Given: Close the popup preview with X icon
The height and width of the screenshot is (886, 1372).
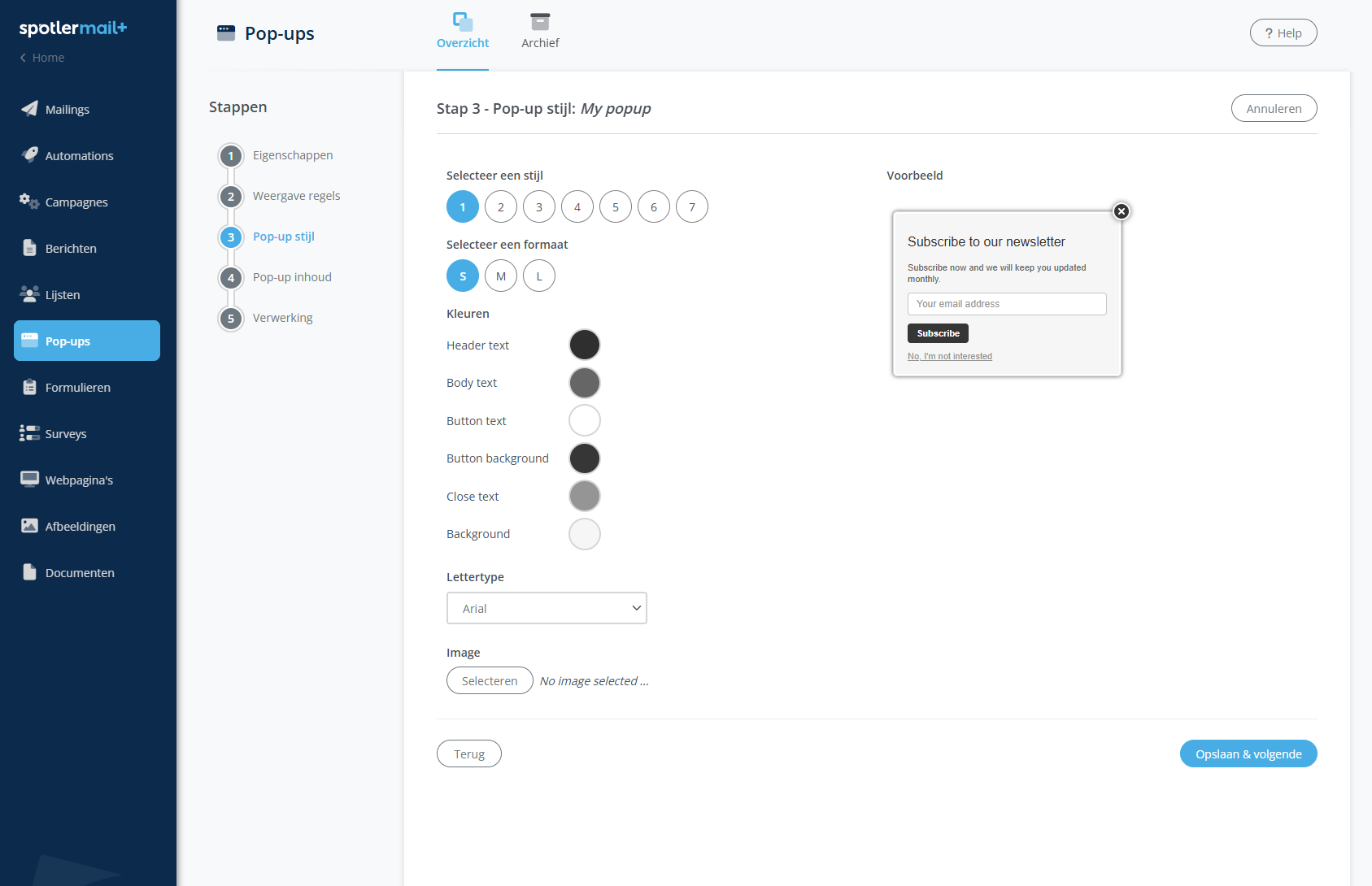Looking at the screenshot, I should point(1121,211).
